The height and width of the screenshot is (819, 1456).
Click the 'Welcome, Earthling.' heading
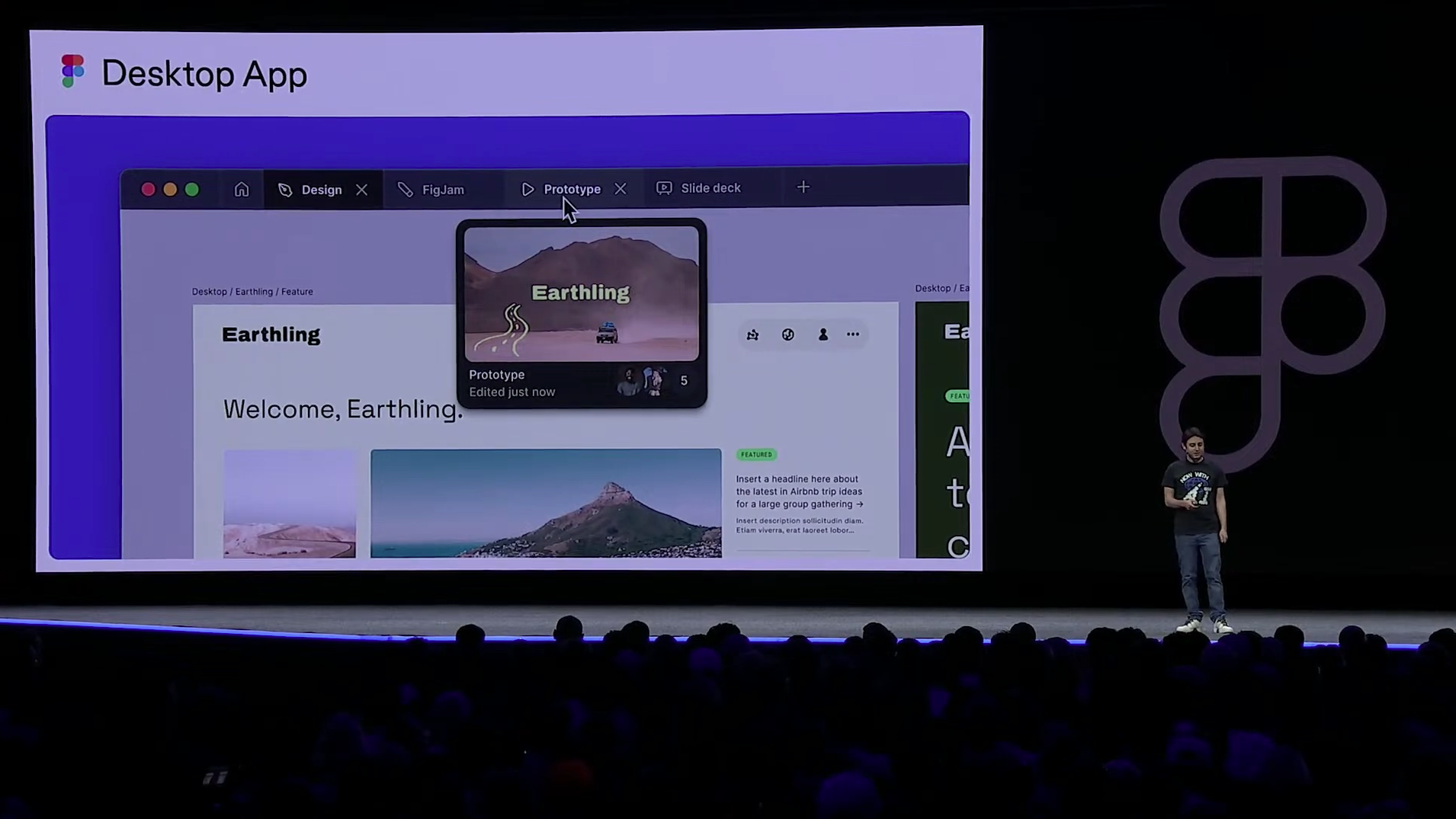343,410
